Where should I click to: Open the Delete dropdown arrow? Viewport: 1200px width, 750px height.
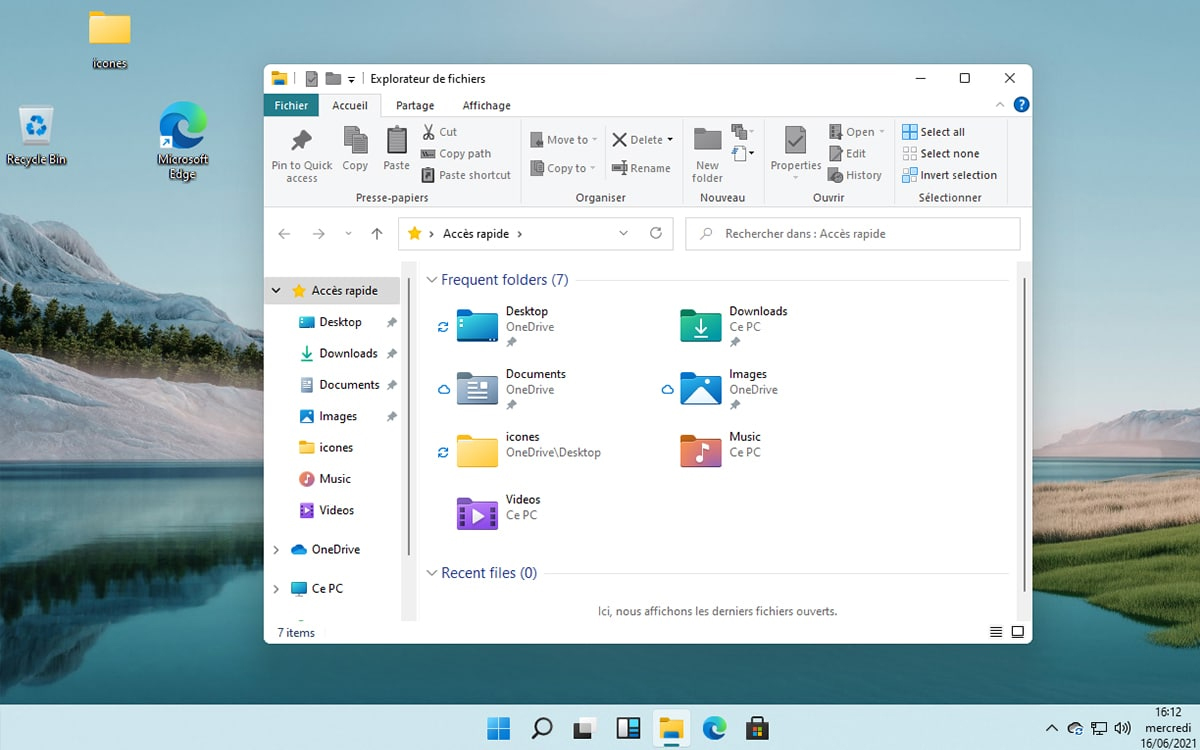point(670,140)
